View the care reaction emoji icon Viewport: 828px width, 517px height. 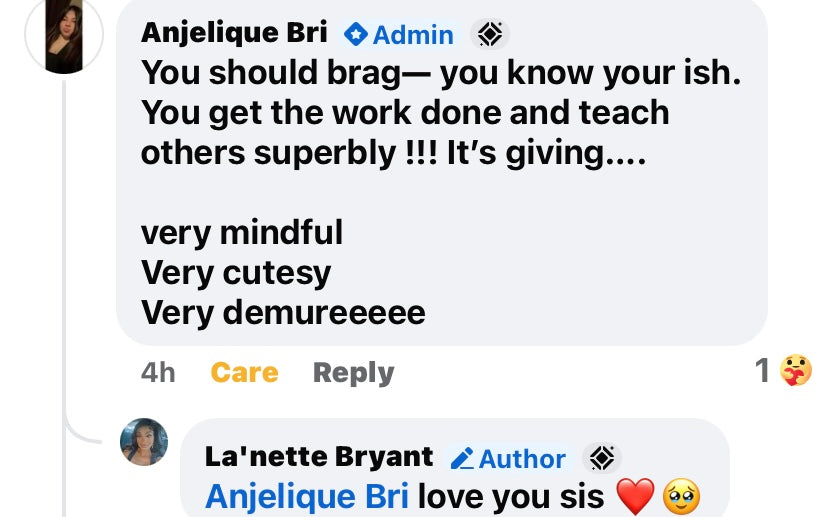click(796, 370)
